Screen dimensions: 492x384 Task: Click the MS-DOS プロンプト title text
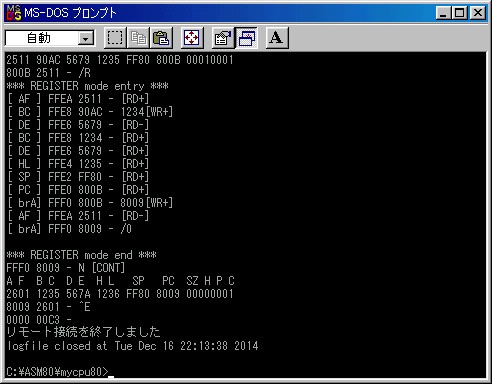pos(70,13)
